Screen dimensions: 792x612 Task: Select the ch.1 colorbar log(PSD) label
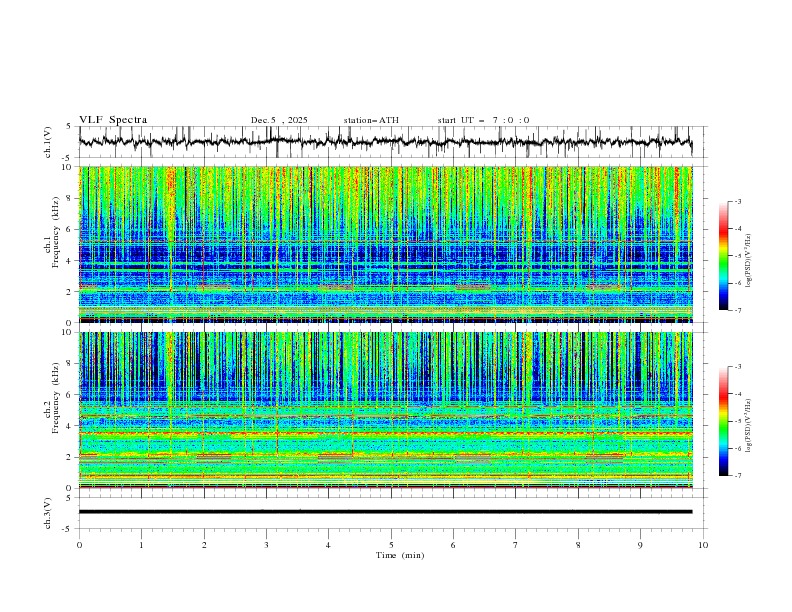pos(748,261)
